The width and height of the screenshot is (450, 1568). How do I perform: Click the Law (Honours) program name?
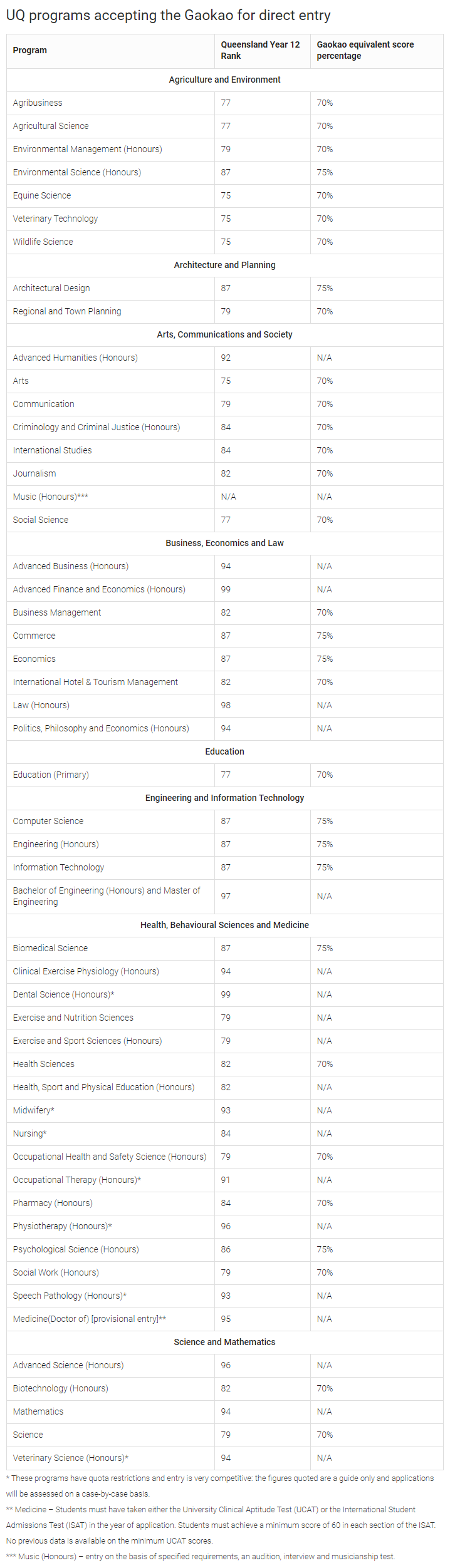click(41, 705)
